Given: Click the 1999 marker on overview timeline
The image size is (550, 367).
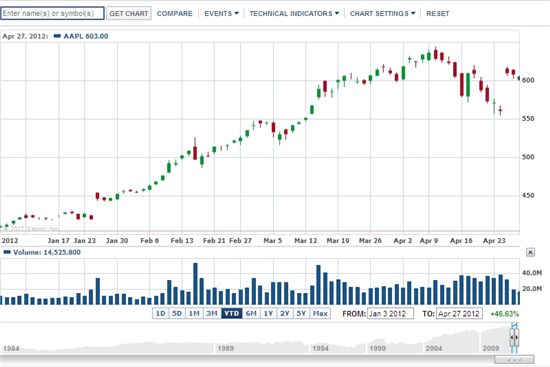Looking at the screenshot, I should (x=377, y=348).
